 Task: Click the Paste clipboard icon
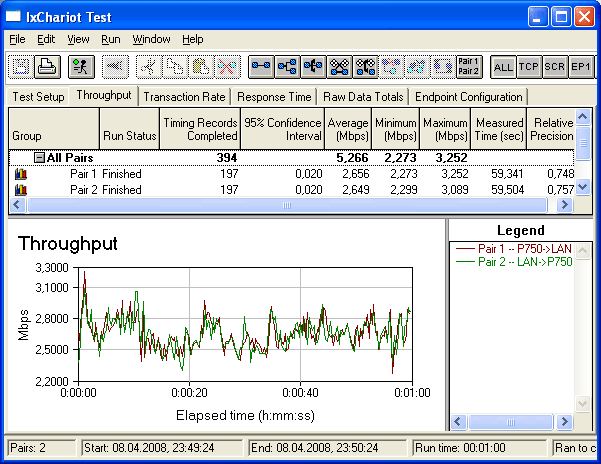click(x=200, y=66)
